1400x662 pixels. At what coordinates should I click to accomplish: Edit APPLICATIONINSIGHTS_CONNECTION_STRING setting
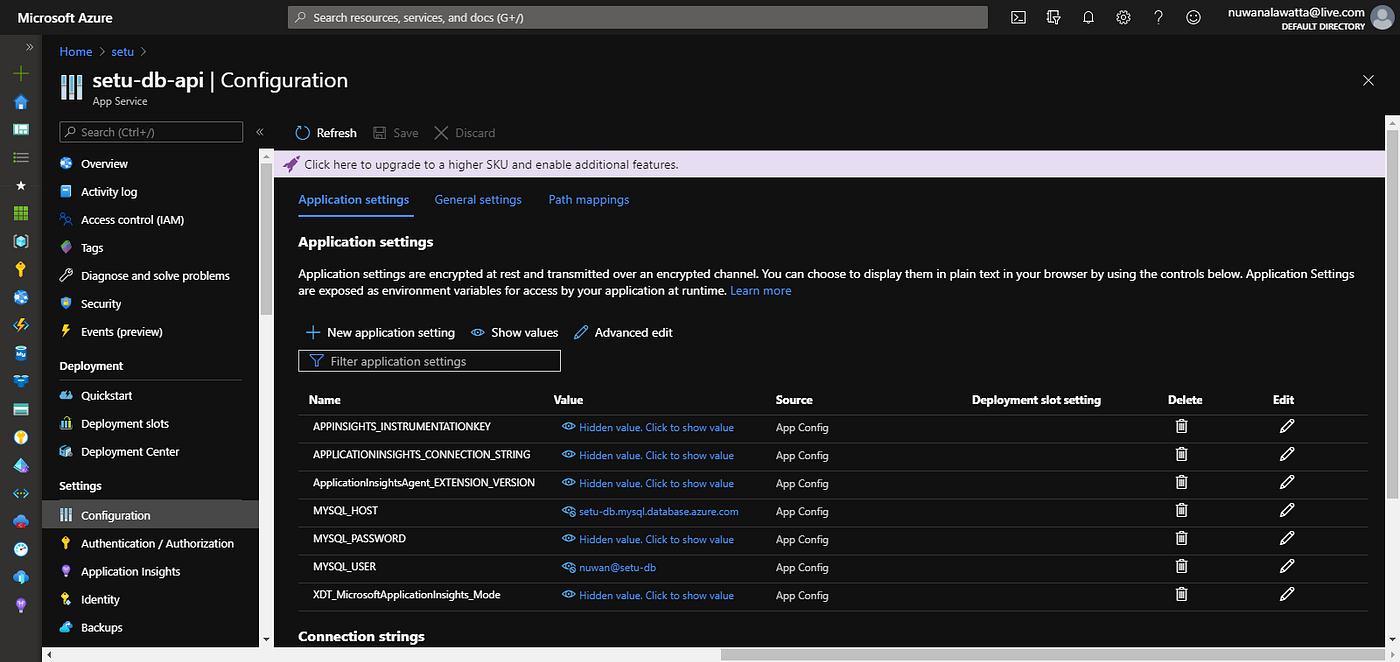tap(1287, 455)
